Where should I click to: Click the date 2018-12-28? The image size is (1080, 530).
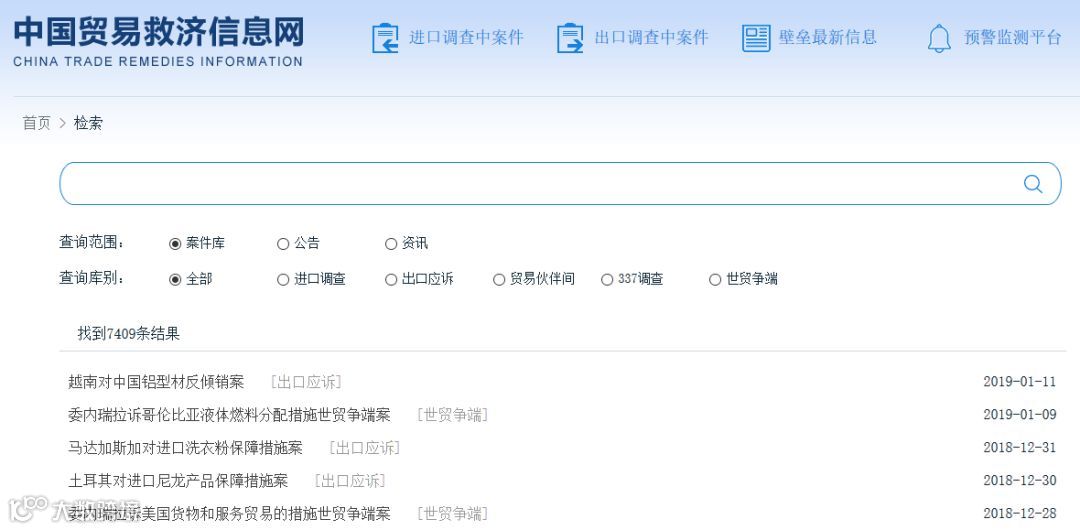click(1019, 514)
